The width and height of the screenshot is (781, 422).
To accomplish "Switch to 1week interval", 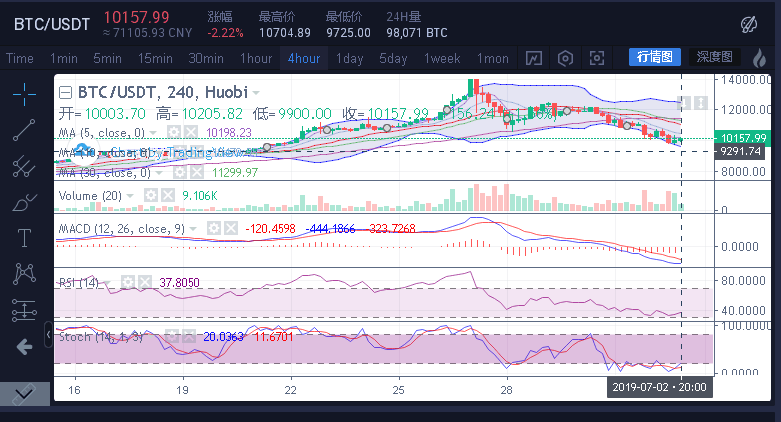I will pyautogui.click(x=442, y=58).
